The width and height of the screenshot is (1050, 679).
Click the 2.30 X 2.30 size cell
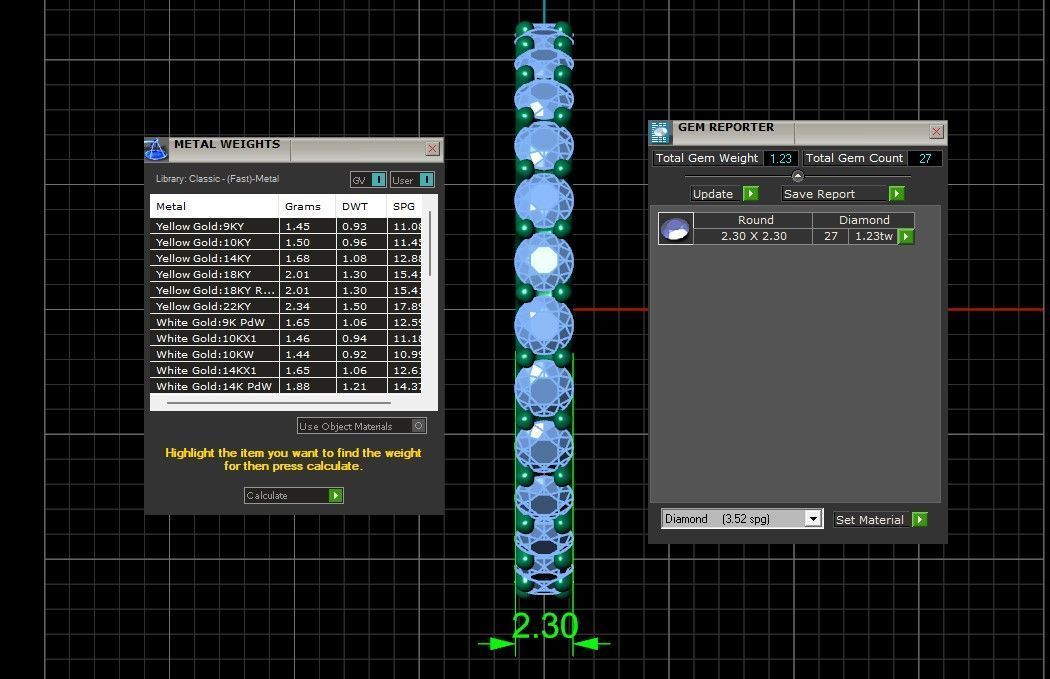[753, 236]
